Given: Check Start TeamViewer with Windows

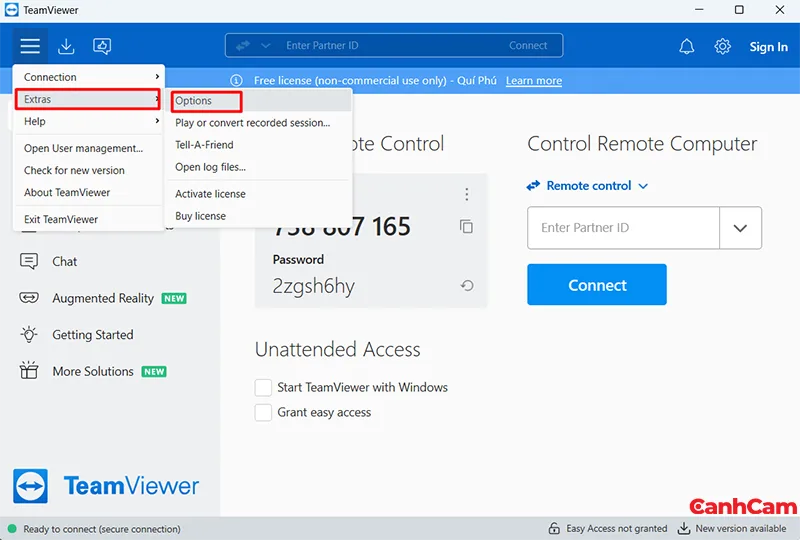Looking at the screenshot, I should (x=263, y=387).
